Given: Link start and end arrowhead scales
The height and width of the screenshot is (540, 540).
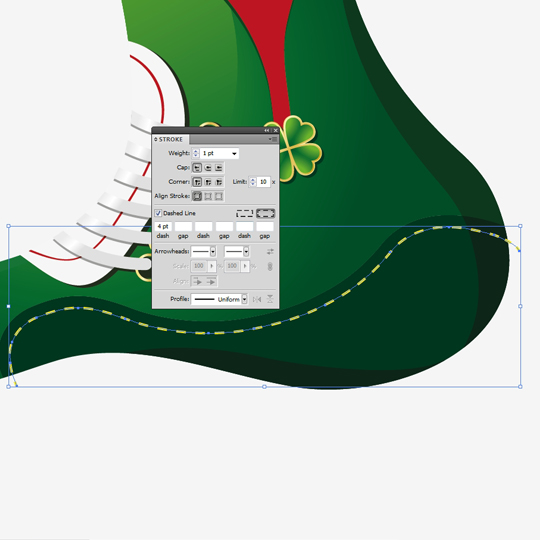Looking at the screenshot, I should (x=270, y=266).
